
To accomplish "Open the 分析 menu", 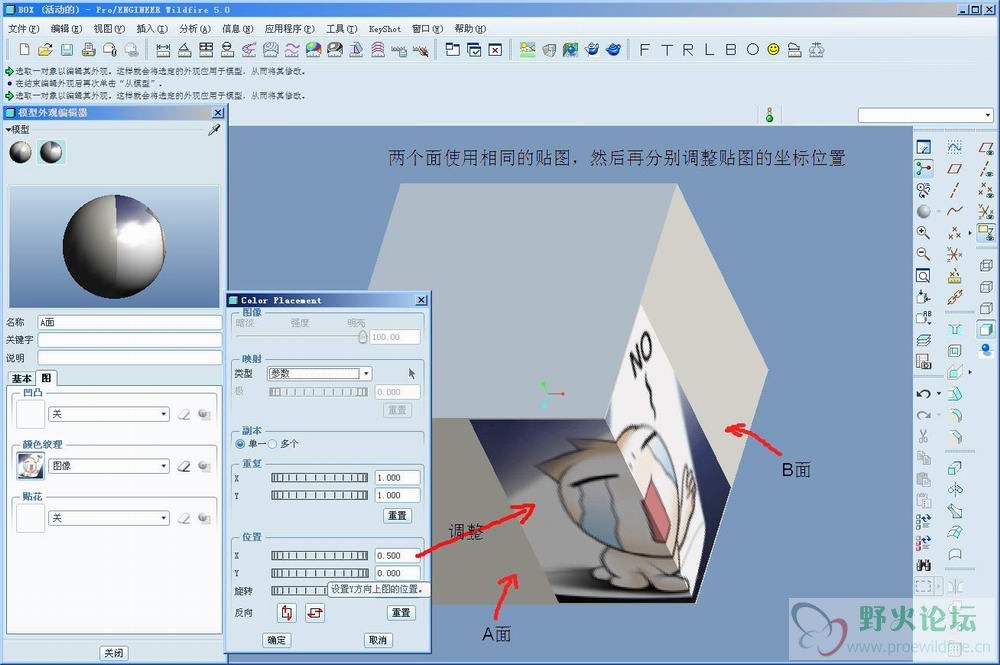I will click(x=195, y=29).
